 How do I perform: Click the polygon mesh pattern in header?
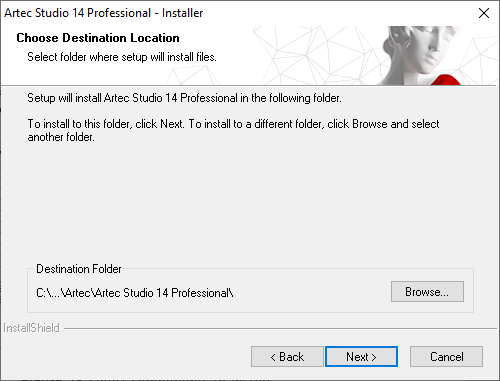tap(317, 55)
